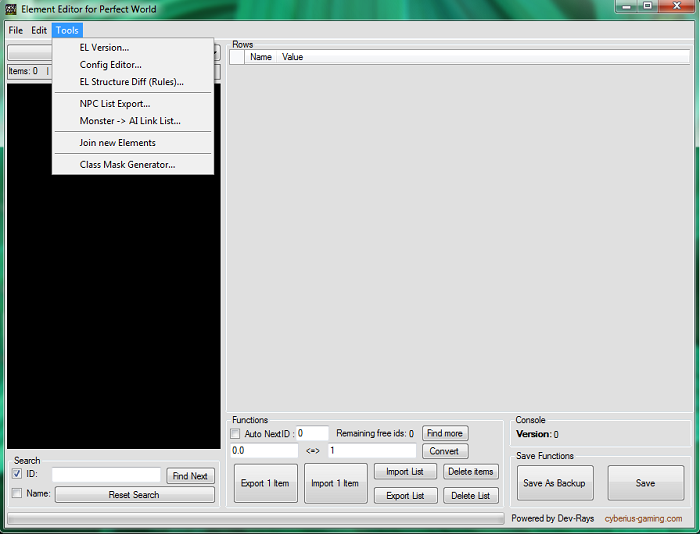Choose EL Structure Diff (Rules)... entry

pyautogui.click(x=132, y=82)
